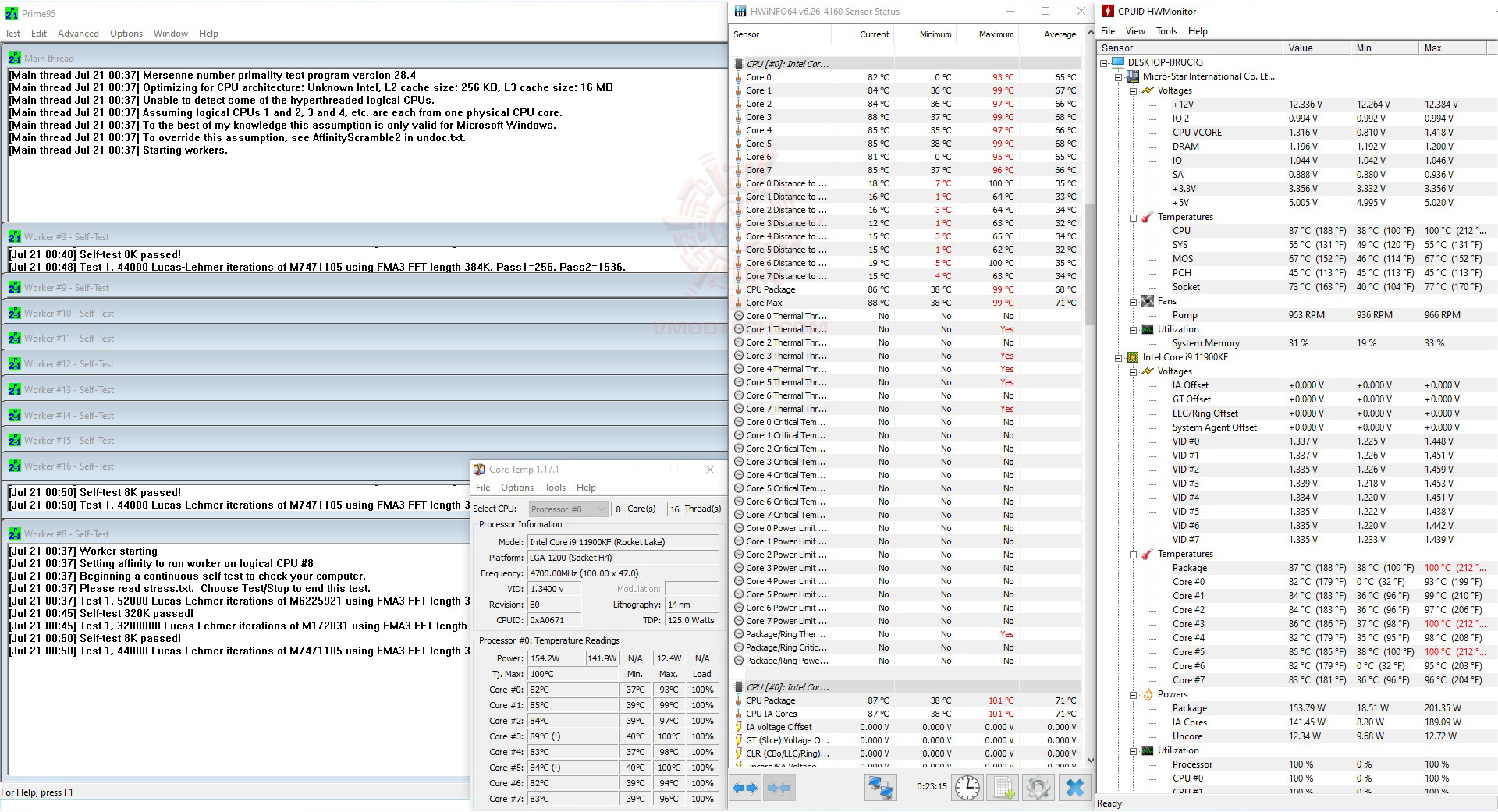Image resolution: width=1498 pixels, height=812 pixels.
Task: Close HWiNFO sensors with blue X button
Action: (x=1074, y=788)
